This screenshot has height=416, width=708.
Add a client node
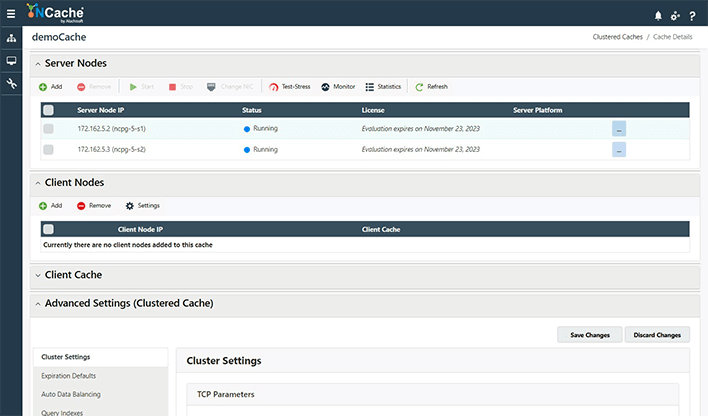pyautogui.click(x=51, y=206)
